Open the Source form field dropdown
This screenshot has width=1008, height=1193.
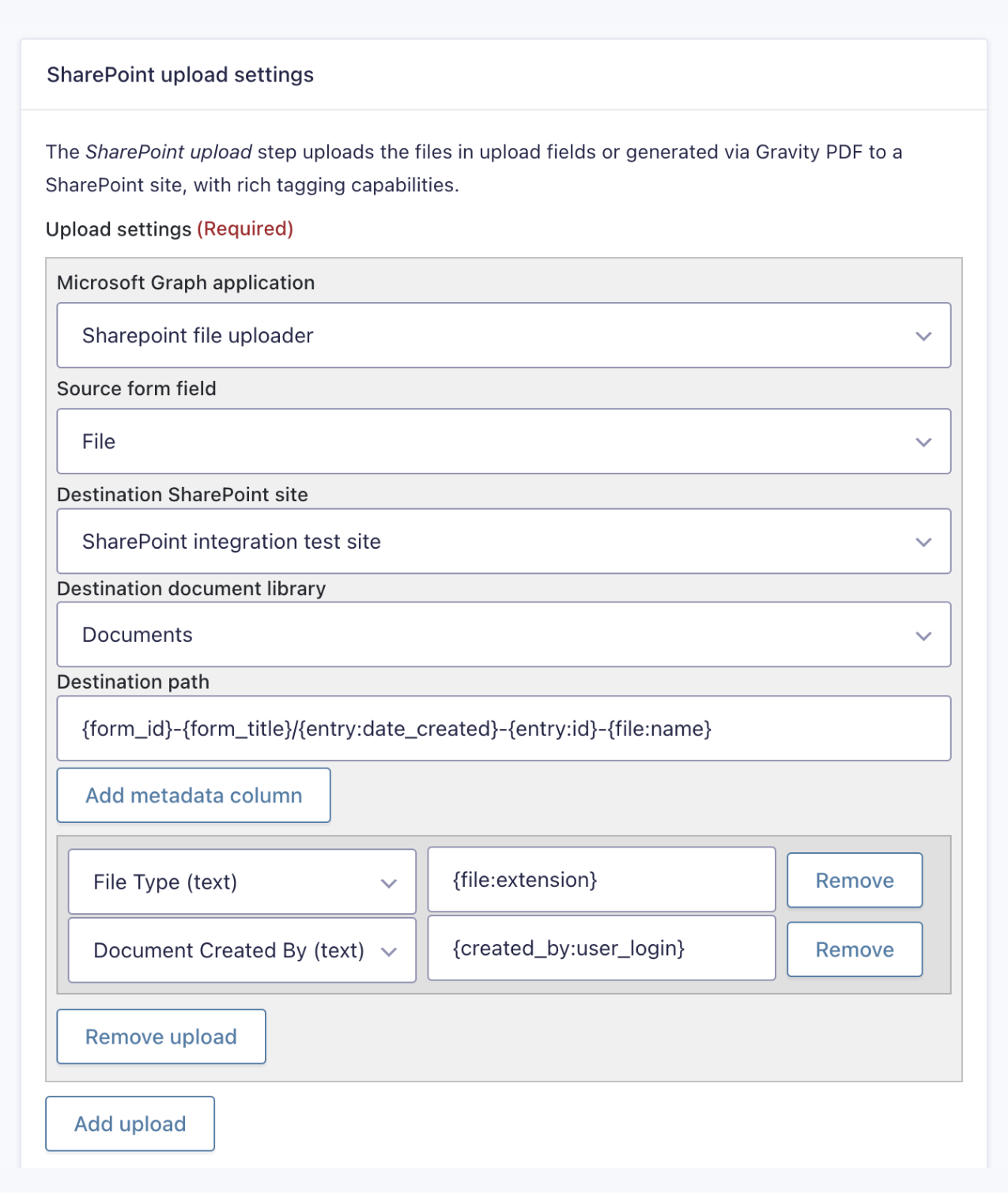504,441
